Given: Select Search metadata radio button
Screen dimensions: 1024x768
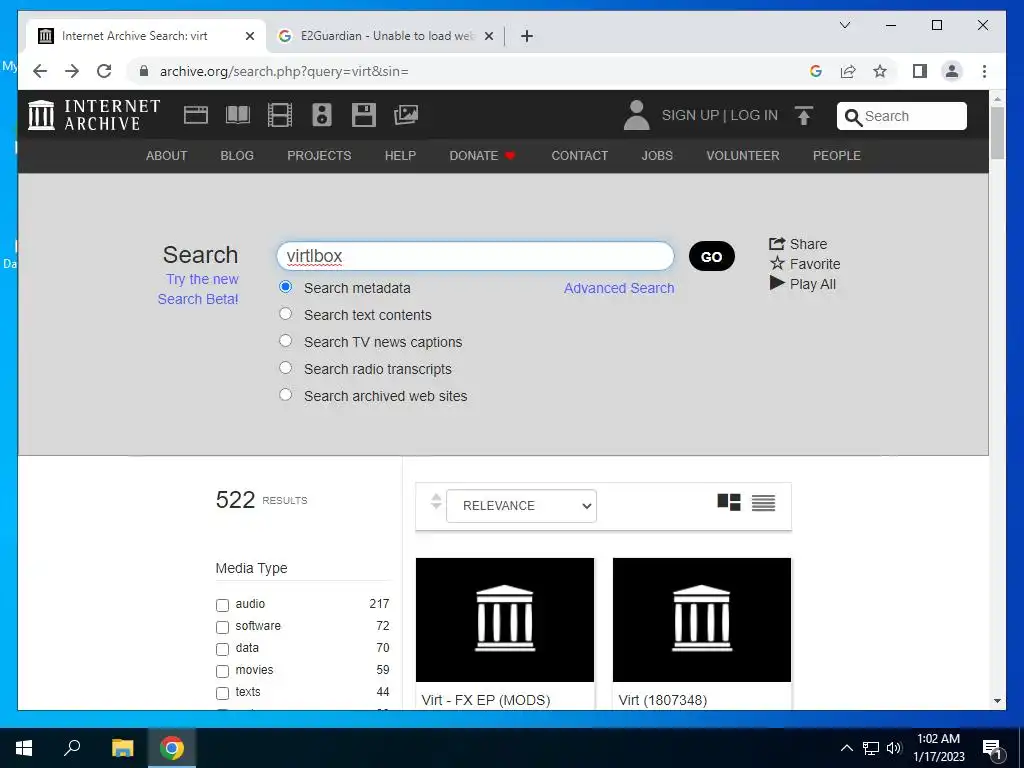Looking at the screenshot, I should pyautogui.click(x=285, y=287).
